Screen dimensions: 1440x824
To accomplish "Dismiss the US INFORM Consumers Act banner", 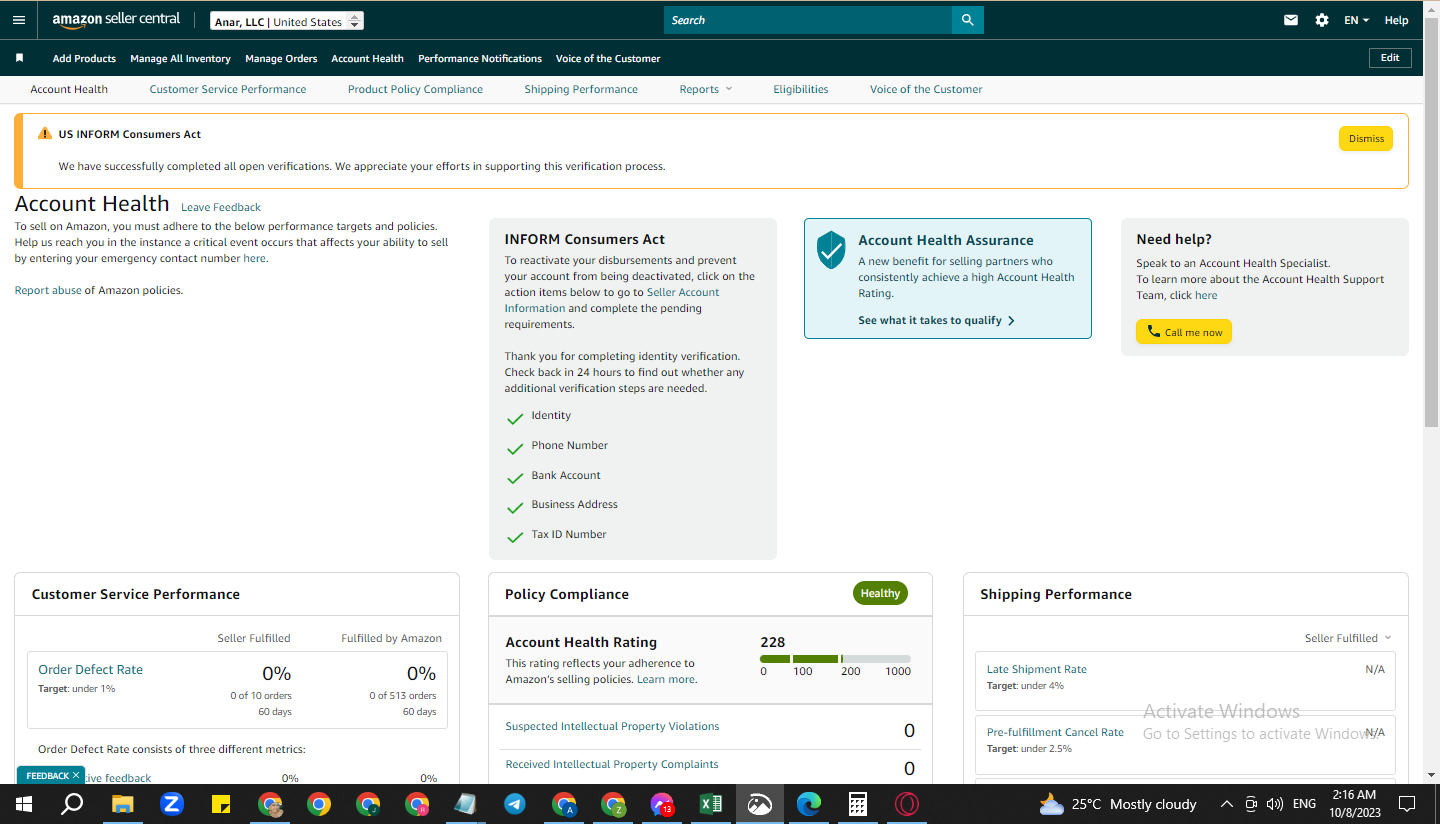I will pos(1366,139).
